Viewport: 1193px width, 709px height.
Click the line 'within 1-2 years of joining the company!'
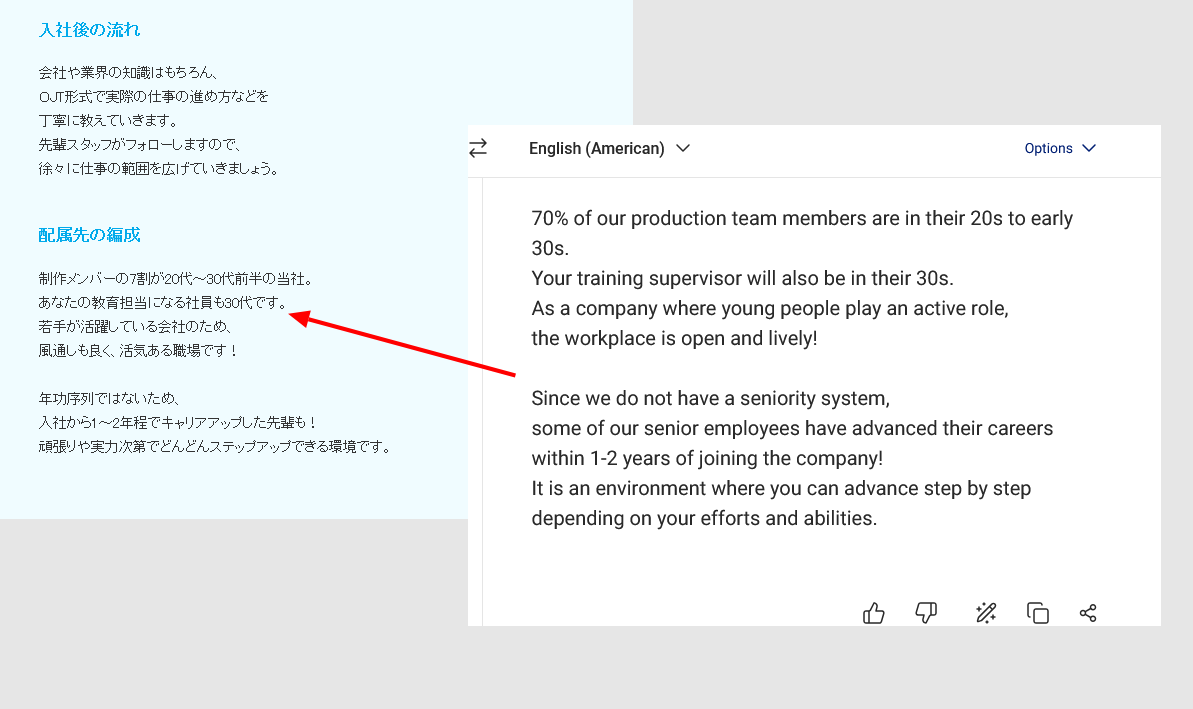point(707,459)
